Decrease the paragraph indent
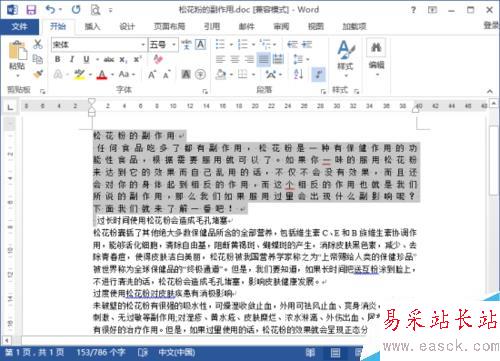The image size is (500, 361). coord(292,44)
